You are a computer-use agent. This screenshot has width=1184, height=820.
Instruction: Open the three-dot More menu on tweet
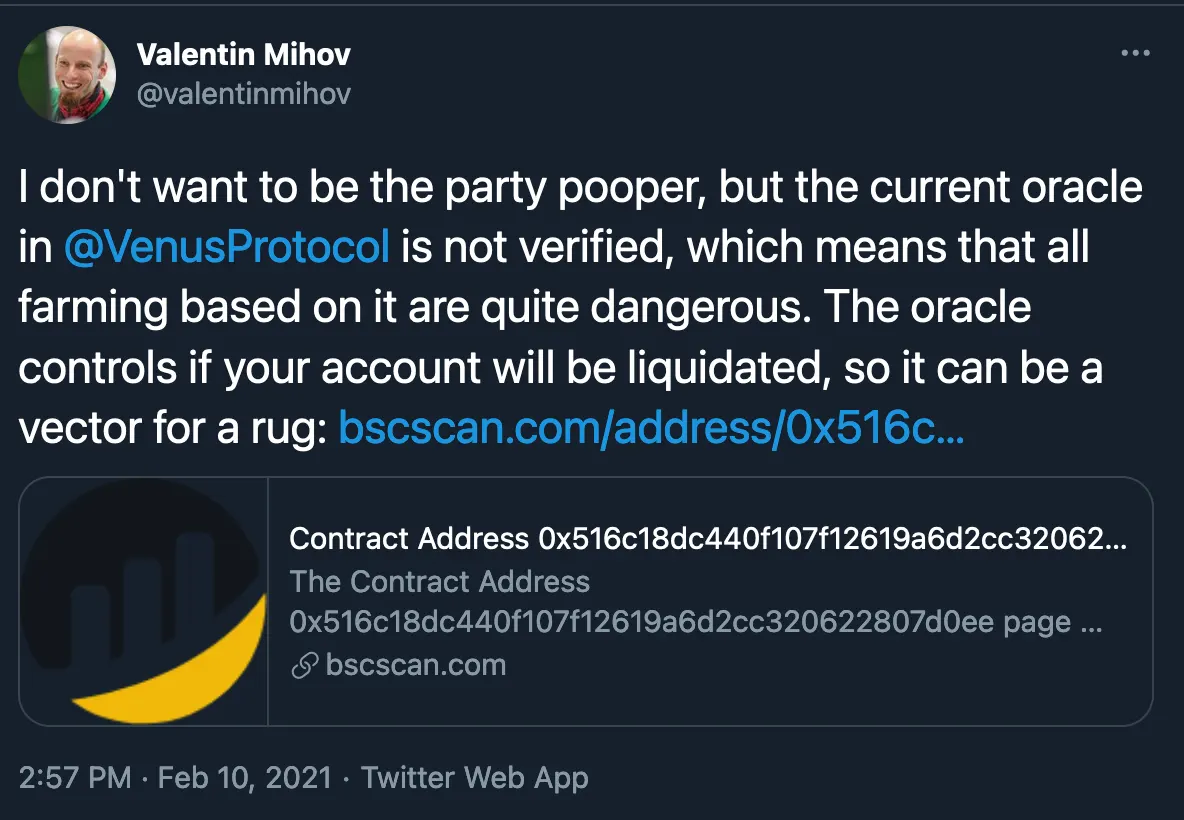coord(1135,53)
